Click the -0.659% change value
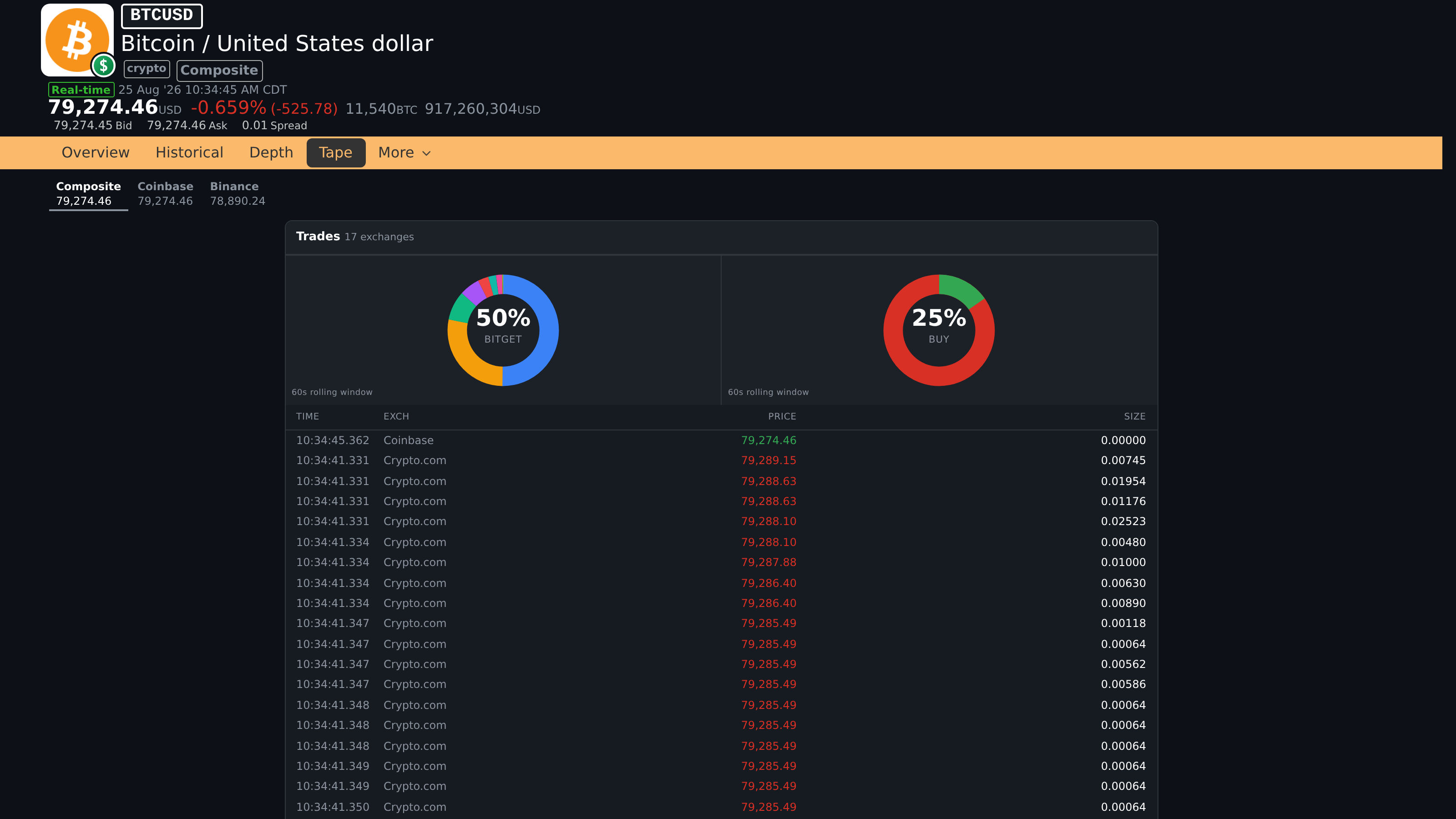Screen dimensions: 1456x819 228,107
